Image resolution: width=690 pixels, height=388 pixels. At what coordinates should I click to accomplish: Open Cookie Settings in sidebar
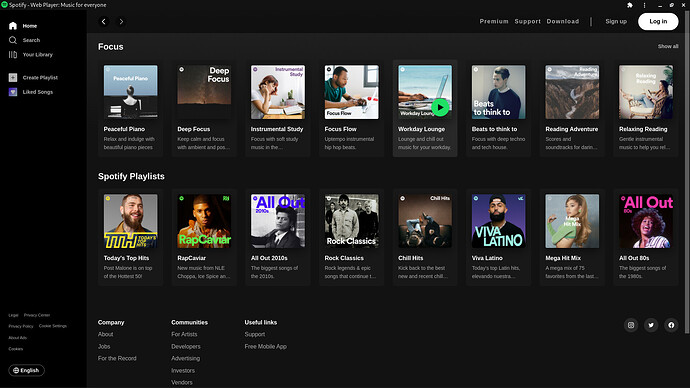click(x=53, y=326)
